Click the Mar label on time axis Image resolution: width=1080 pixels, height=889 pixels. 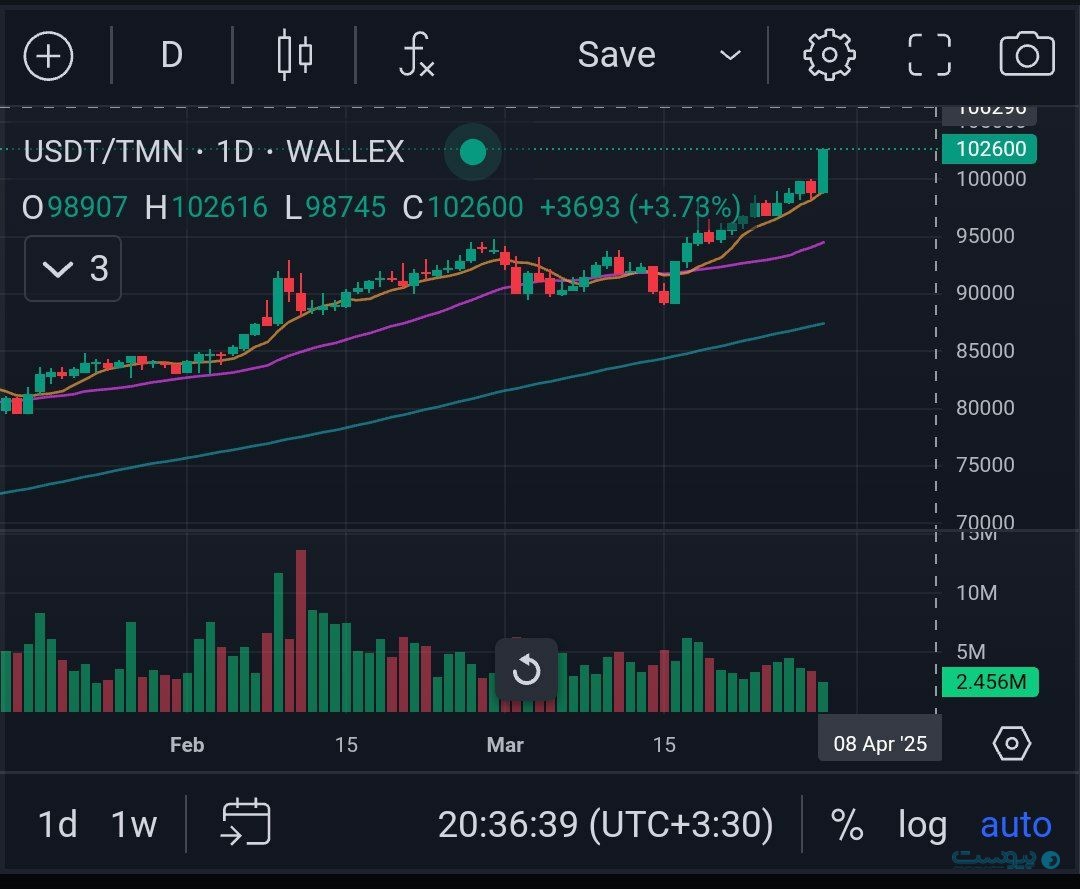point(505,744)
